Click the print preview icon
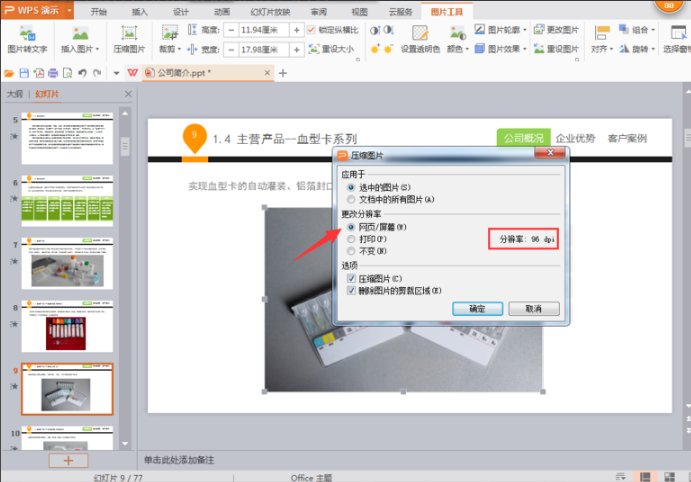The image size is (691, 482). pyautogui.click(x=67, y=73)
